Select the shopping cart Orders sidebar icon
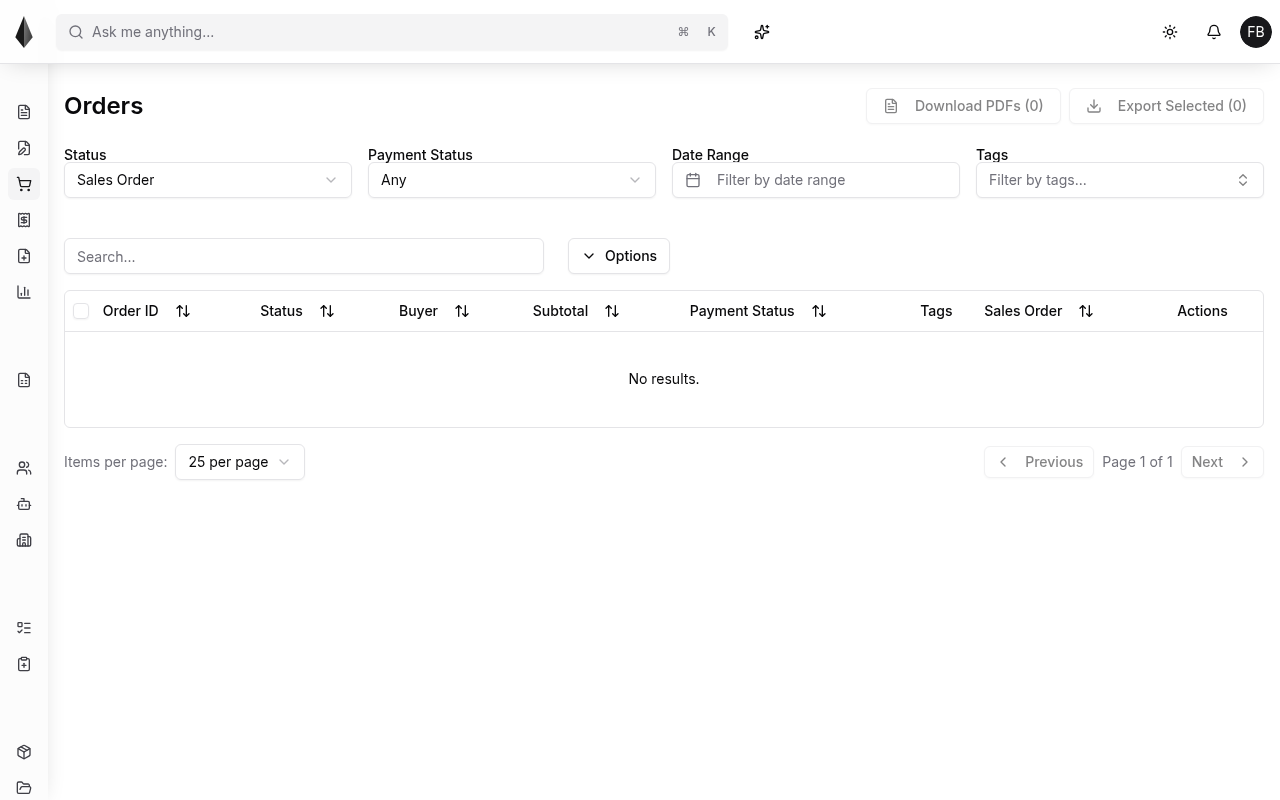Image resolution: width=1280 pixels, height=800 pixels. [x=24, y=184]
